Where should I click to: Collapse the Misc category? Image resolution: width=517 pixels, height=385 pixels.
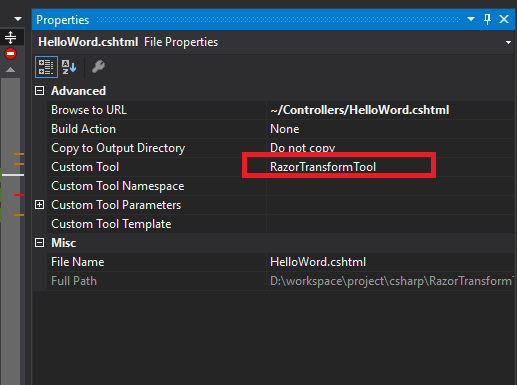click(x=40, y=243)
